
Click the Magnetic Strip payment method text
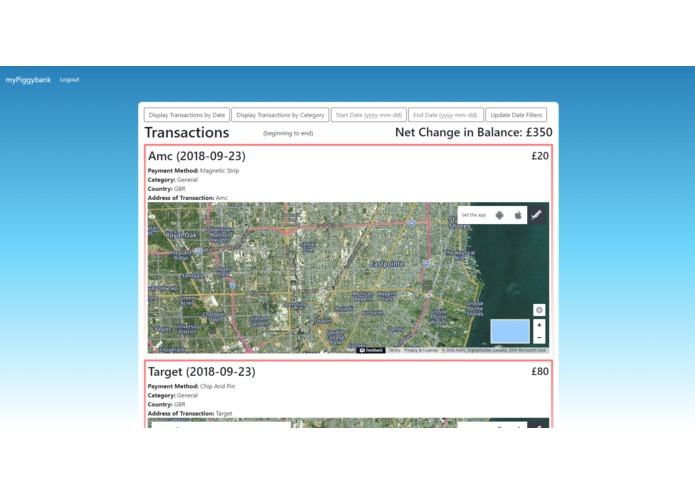[219, 171]
